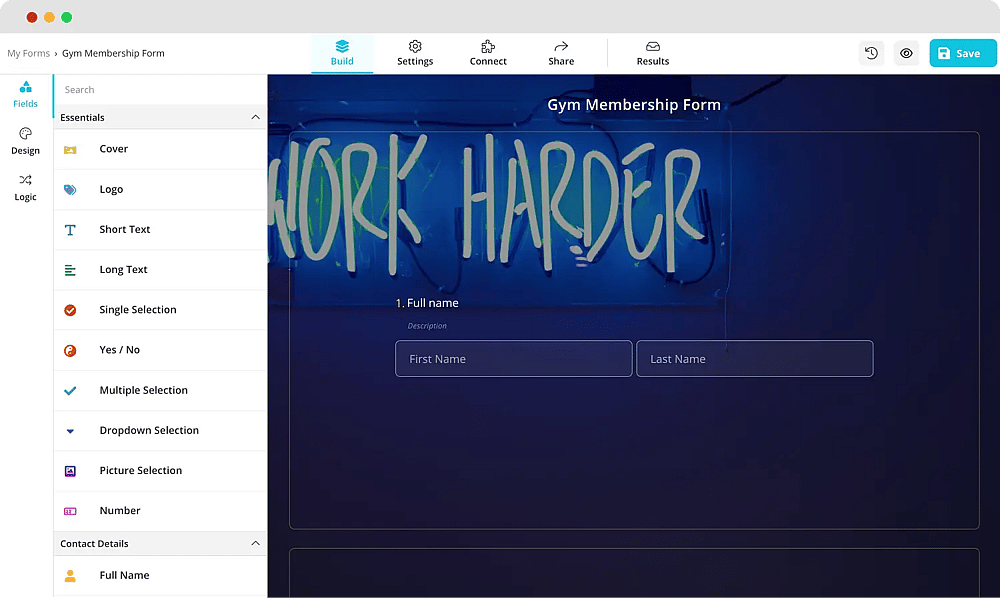Click the Number field label

pyautogui.click(x=120, y=511)
